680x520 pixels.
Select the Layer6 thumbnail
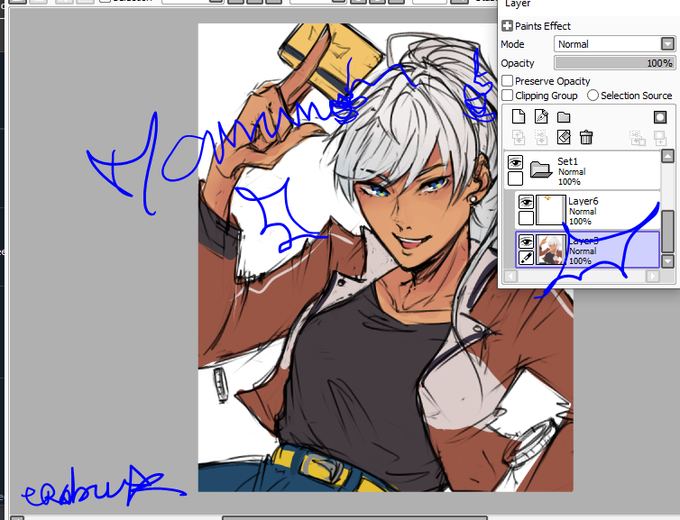click(x=551, y=210)
